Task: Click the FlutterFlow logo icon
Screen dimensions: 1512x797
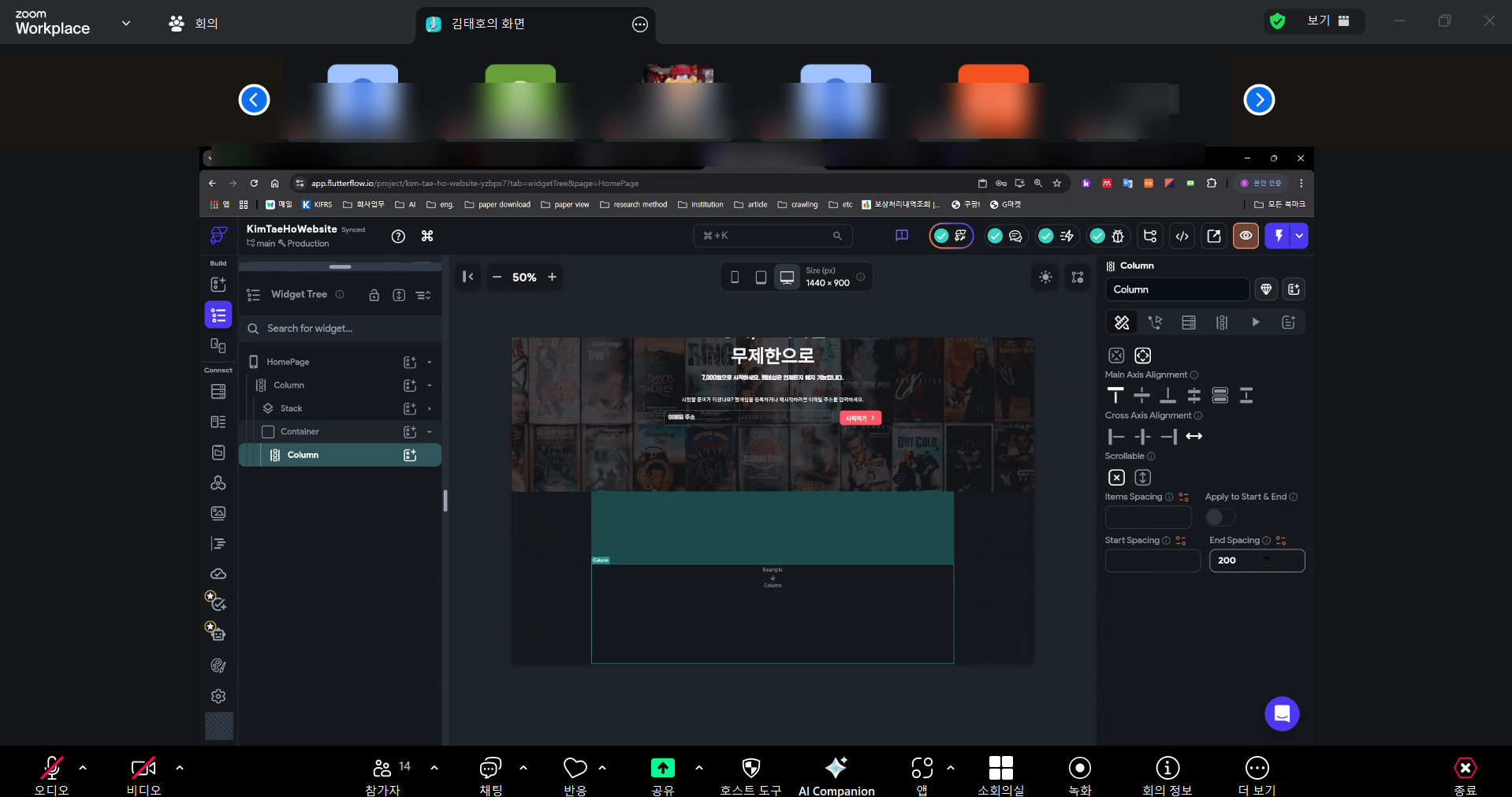Action: [x=218, y=236]
